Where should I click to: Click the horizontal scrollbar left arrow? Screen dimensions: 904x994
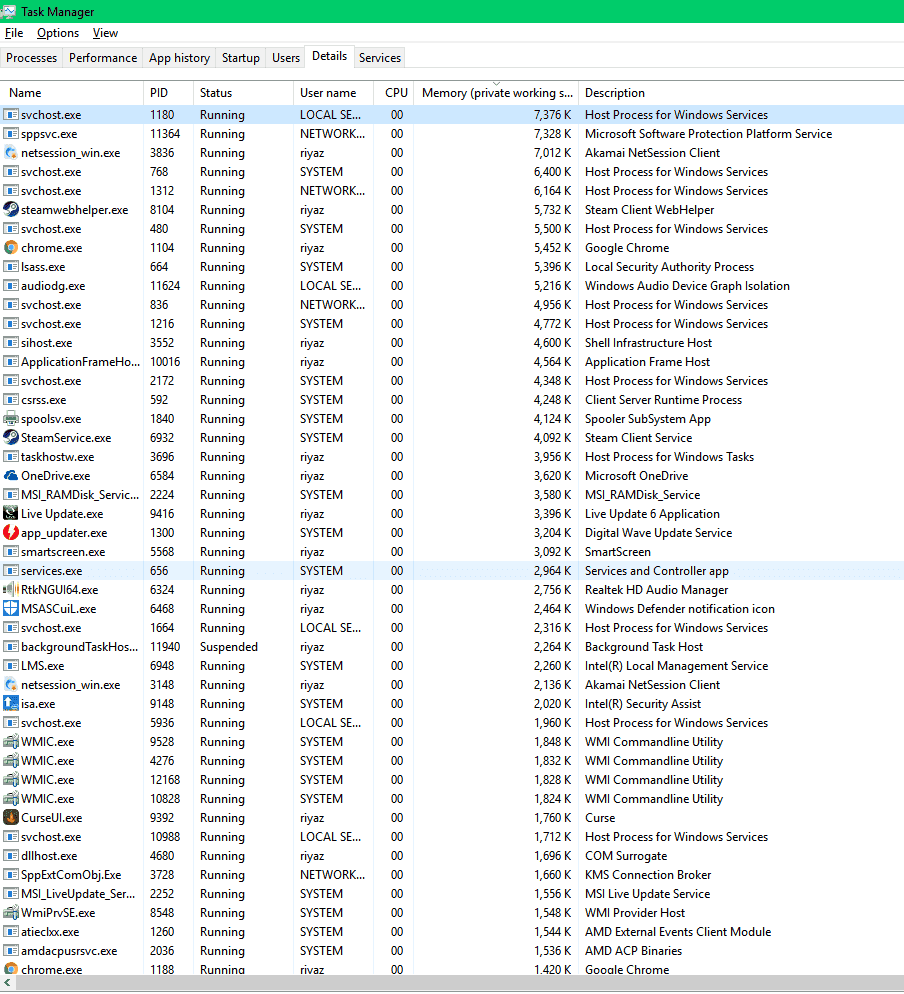[7, 983]
